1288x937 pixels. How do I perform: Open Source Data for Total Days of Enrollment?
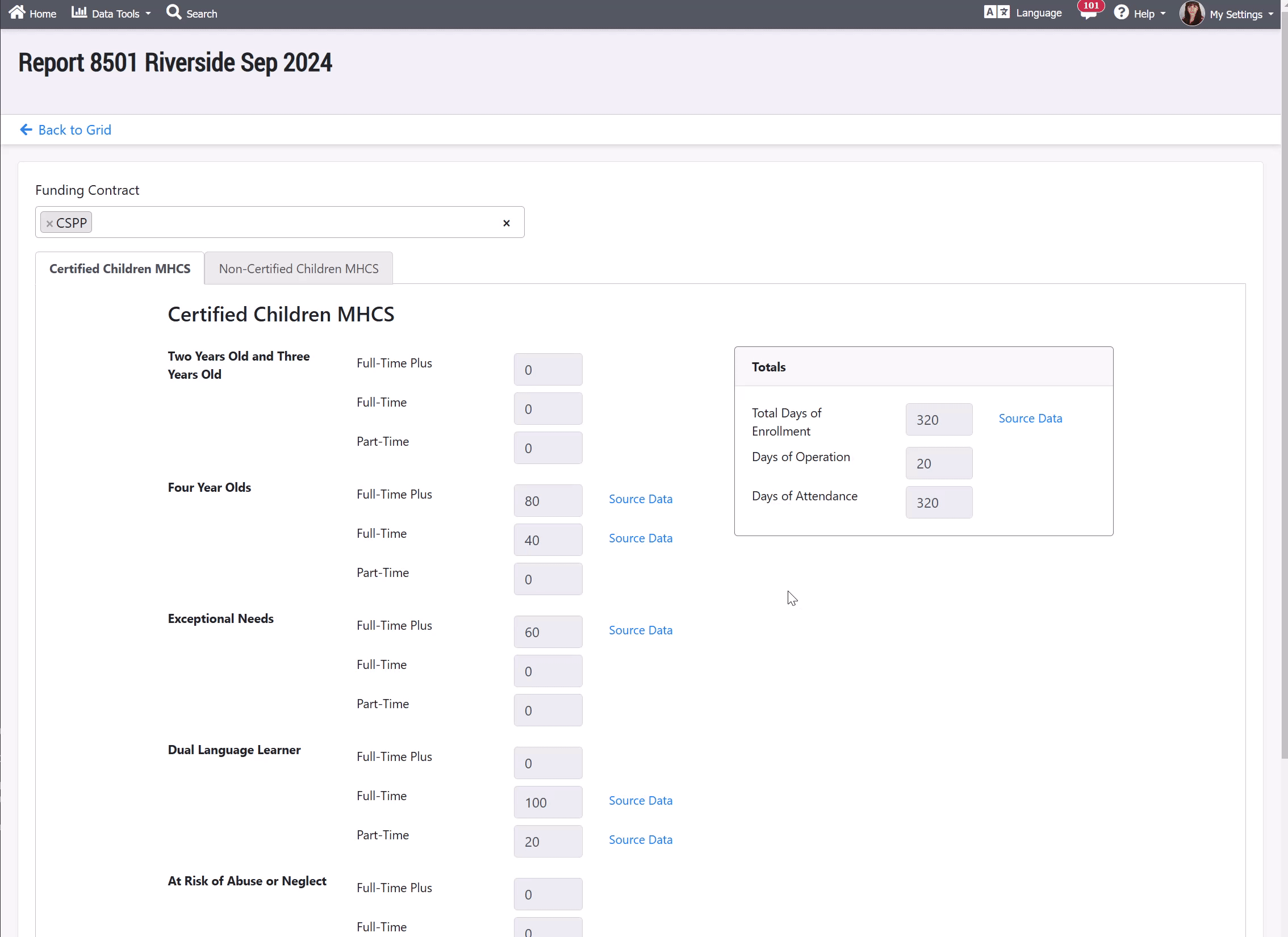[1030, 419]
